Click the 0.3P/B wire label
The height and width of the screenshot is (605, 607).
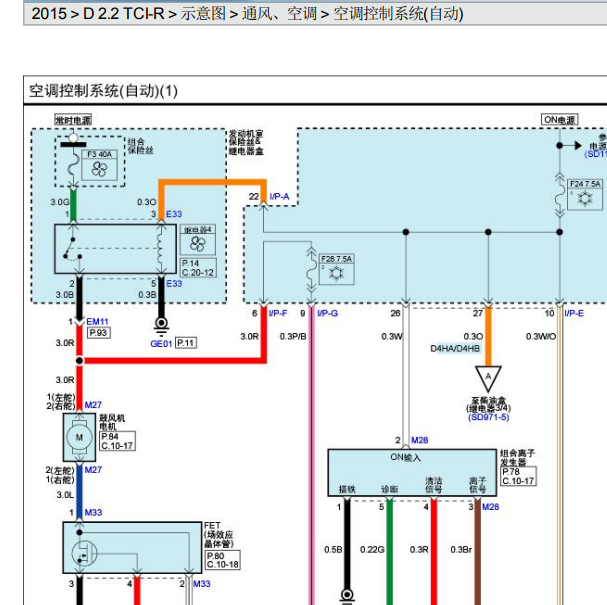(293, 336)
